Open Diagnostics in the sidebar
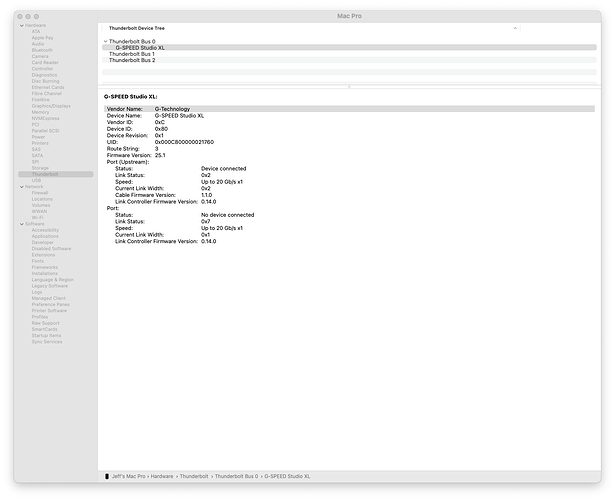Viewport: 615px width, 500px height. (x=44, y=75)
